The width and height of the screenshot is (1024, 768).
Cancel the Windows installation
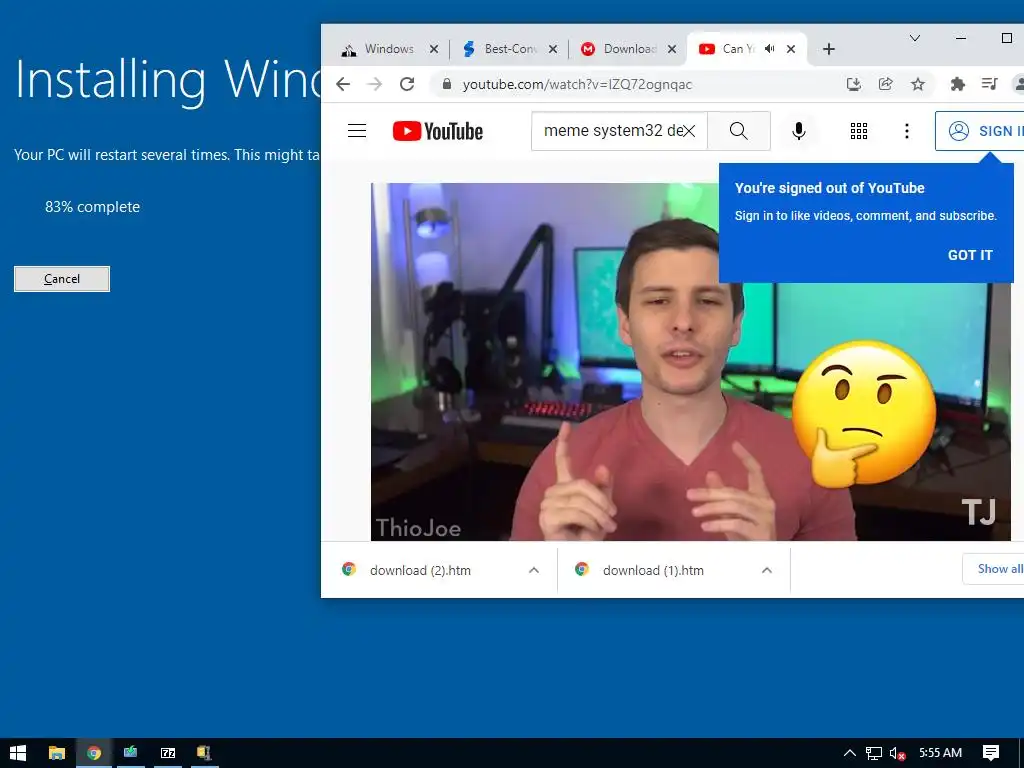[61, 279]
